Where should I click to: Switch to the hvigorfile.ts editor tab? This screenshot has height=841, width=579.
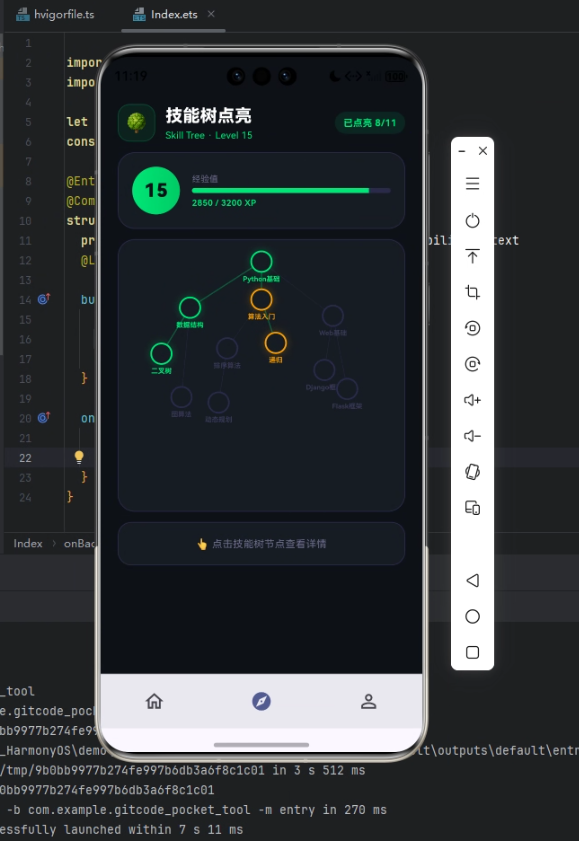click(x=55, y=14)
